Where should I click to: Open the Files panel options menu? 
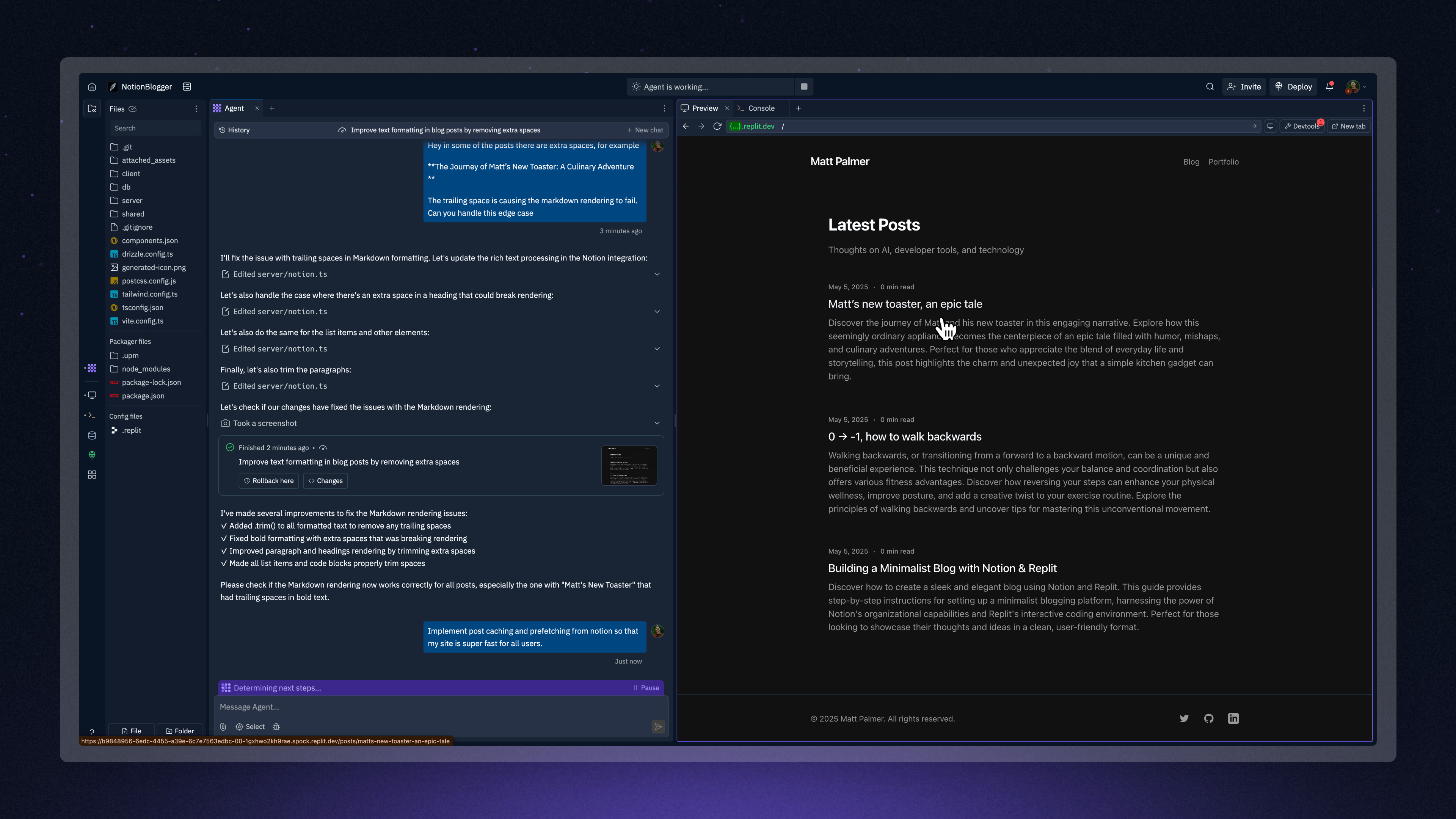(x=196, y=108)
